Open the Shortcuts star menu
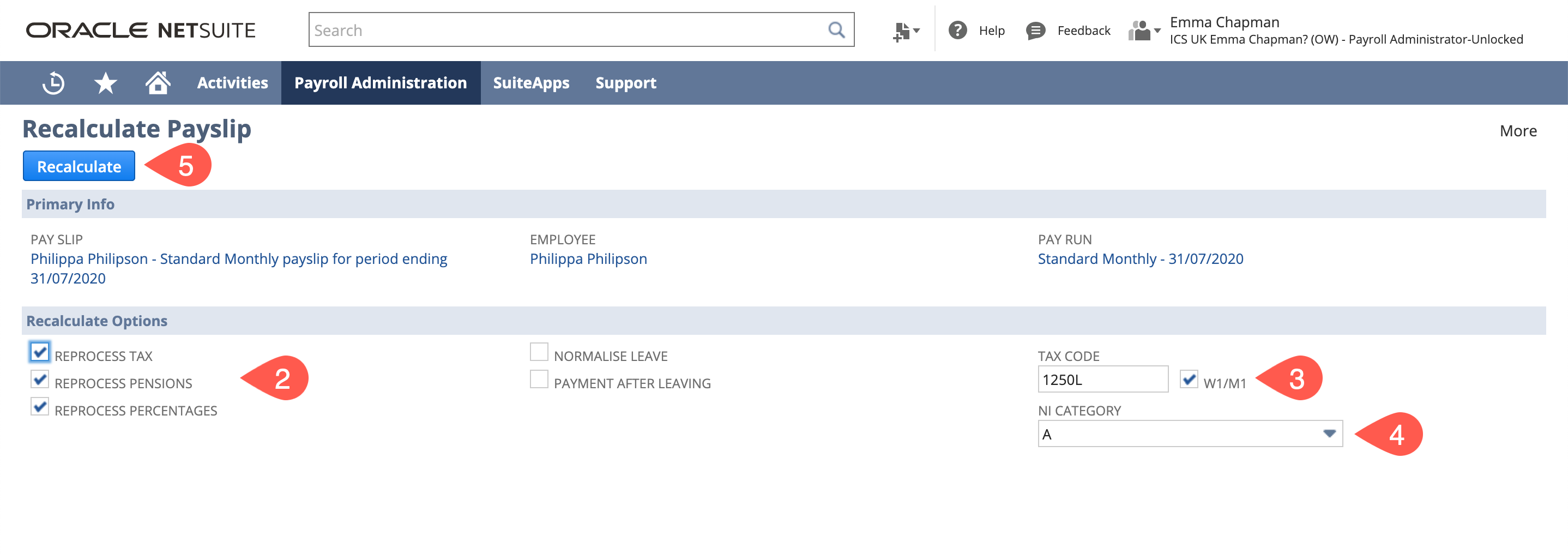Image resolution: width=1568 pixels, height=554 pixels. click(105, 82)
